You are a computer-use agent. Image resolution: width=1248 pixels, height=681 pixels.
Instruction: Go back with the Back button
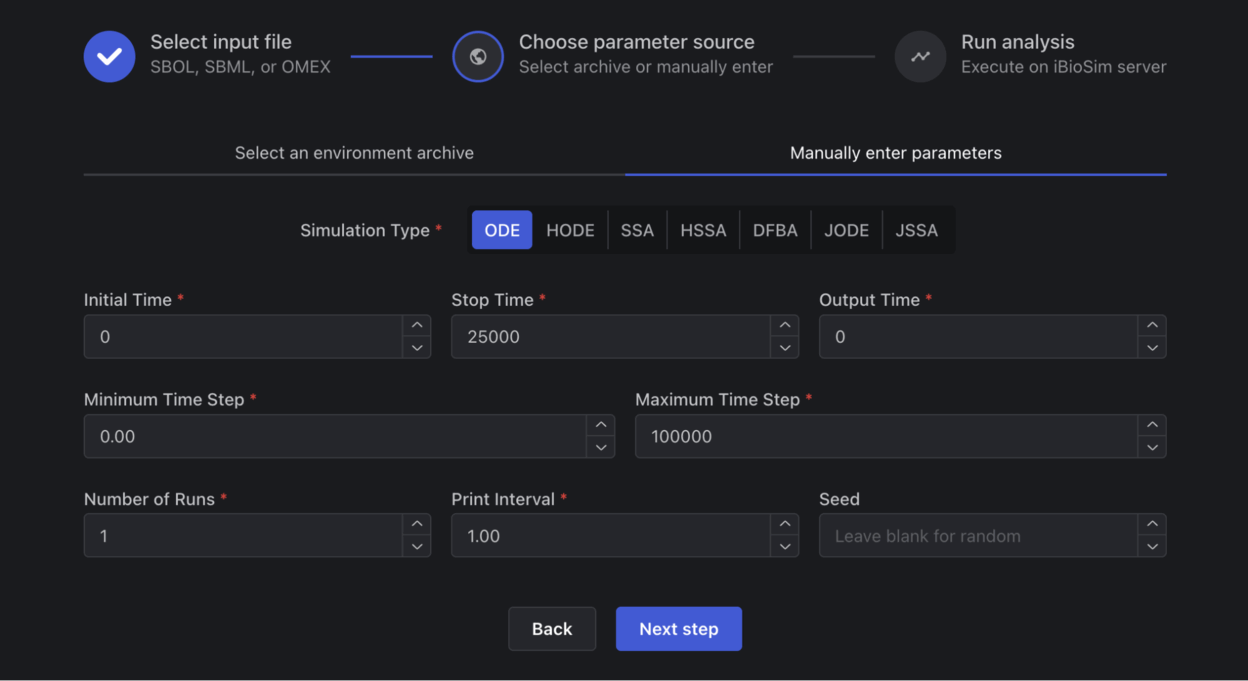pyautogui.click(x=552, y=629)
